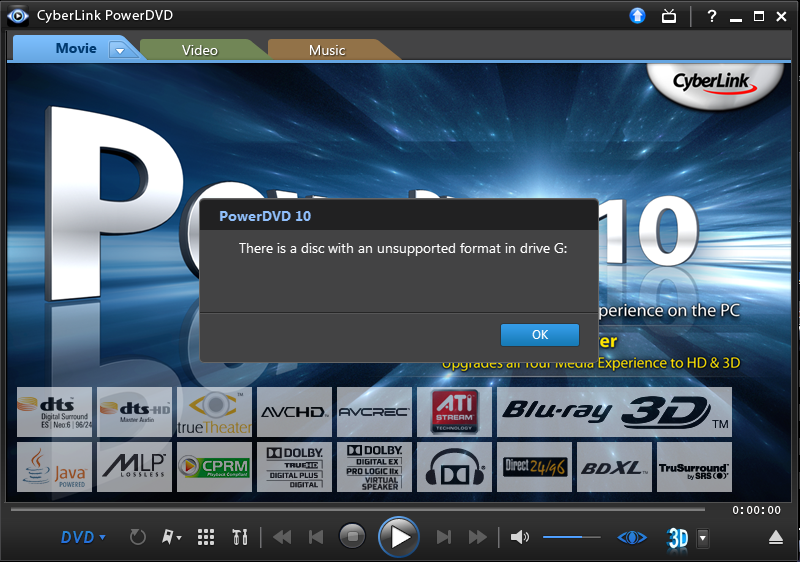800x562 pixels.
Task: Open the DVD source dropdown
Action: click(x=83, y=537)
